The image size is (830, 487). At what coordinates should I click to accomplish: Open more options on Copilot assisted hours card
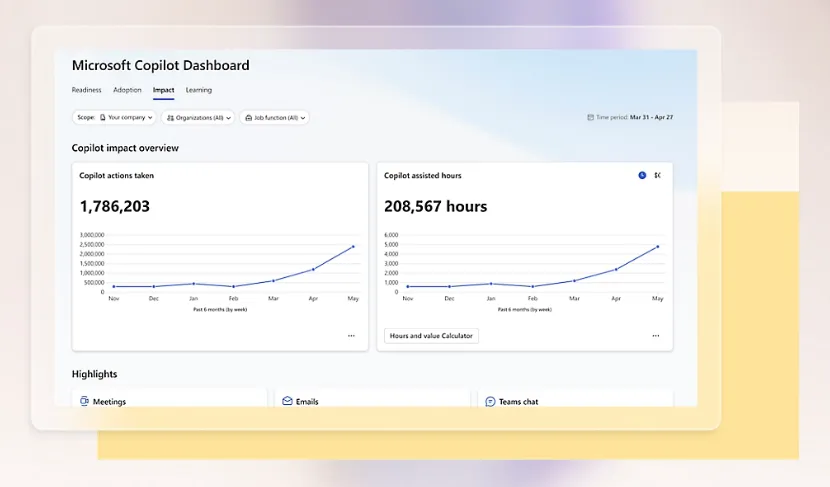coord(656,336)
